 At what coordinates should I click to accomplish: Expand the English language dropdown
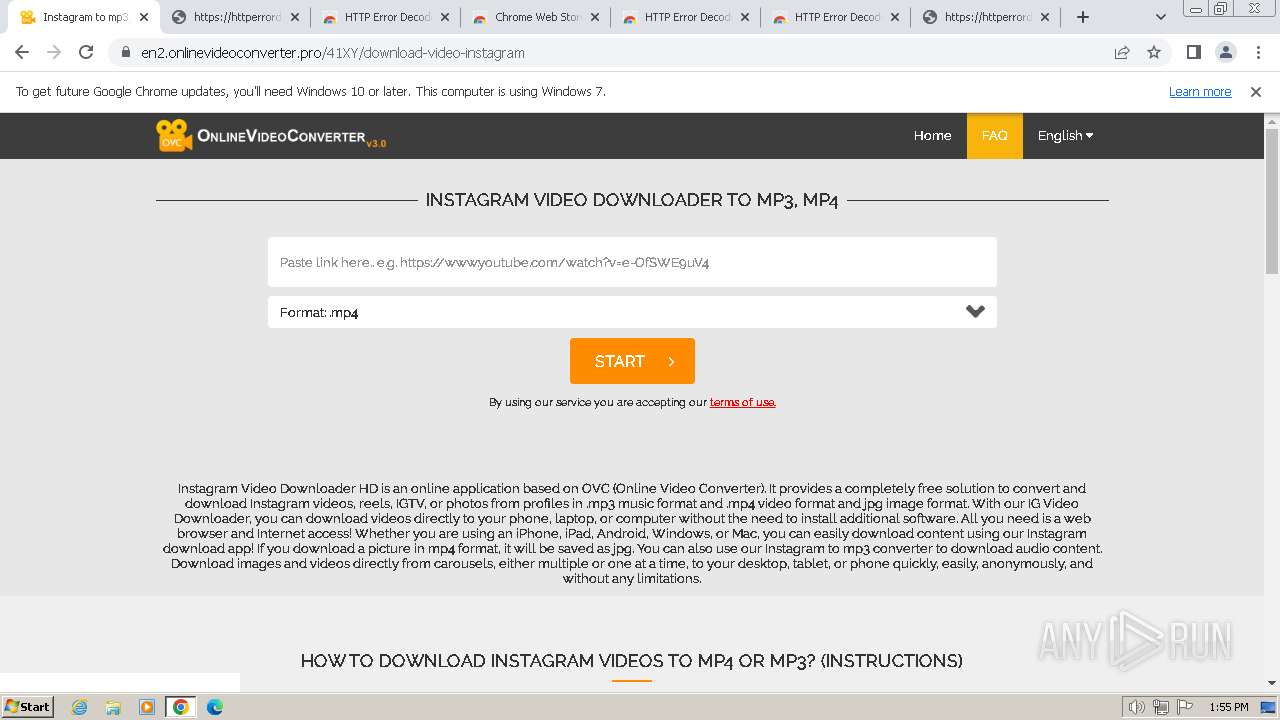1065,135
